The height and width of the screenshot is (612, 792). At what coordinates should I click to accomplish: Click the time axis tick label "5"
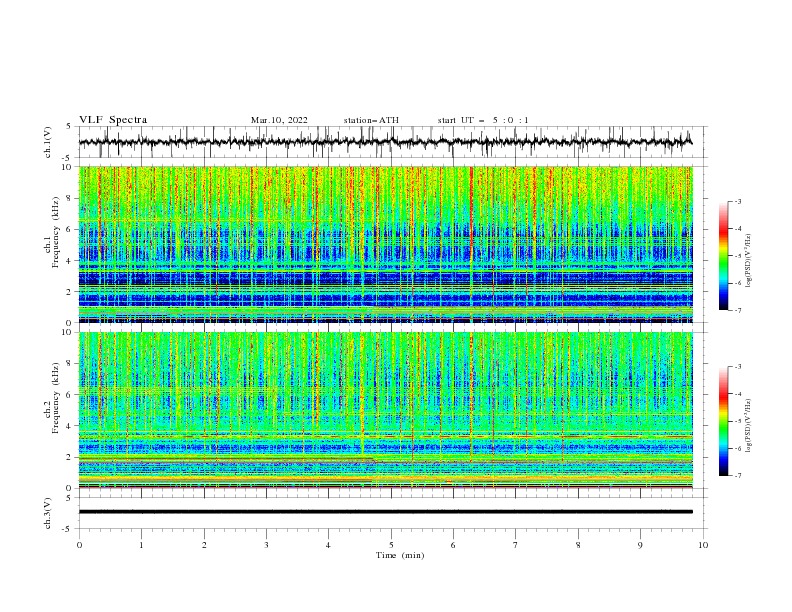(x=391, y=545)
